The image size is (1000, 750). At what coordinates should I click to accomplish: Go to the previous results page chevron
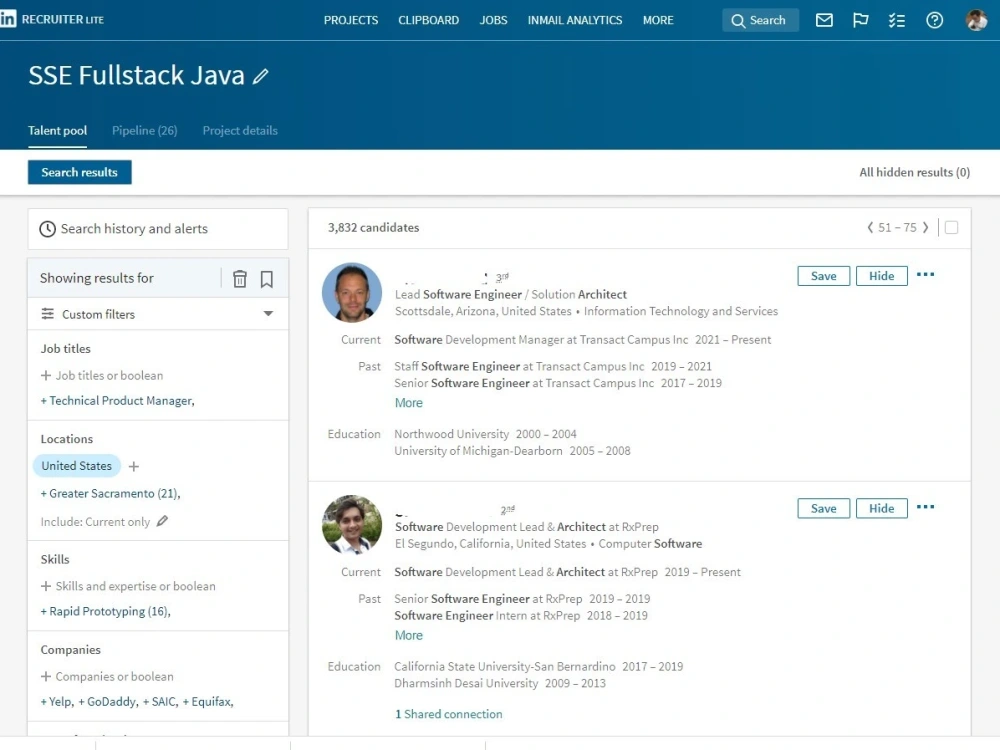coord(870,227)
